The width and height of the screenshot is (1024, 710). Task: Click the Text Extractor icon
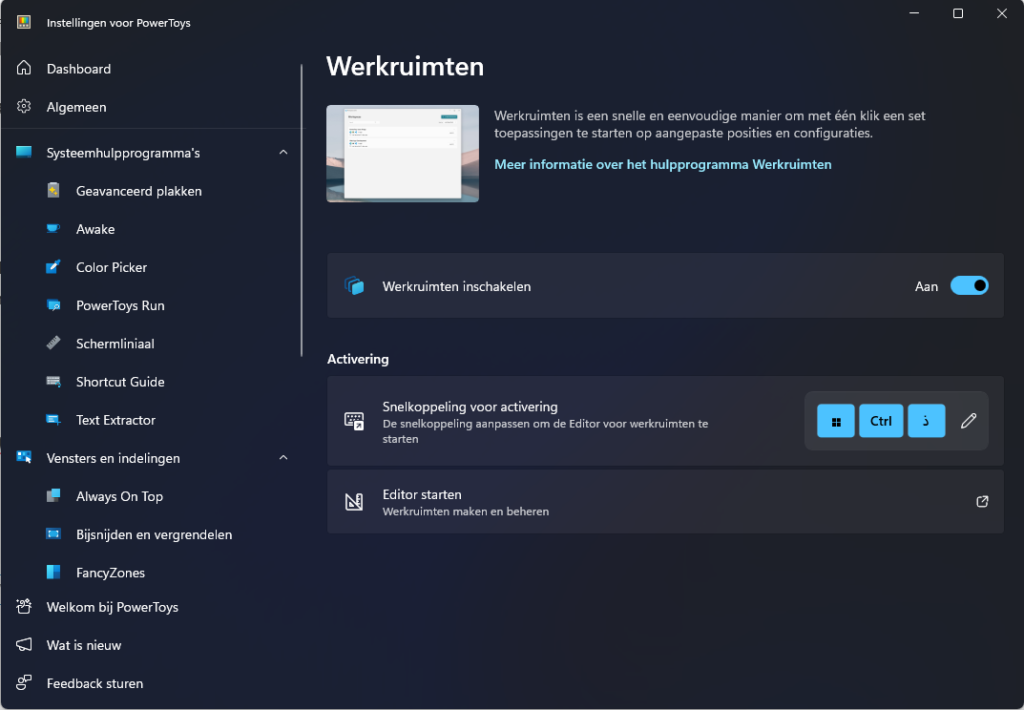[x=54, y=419]
